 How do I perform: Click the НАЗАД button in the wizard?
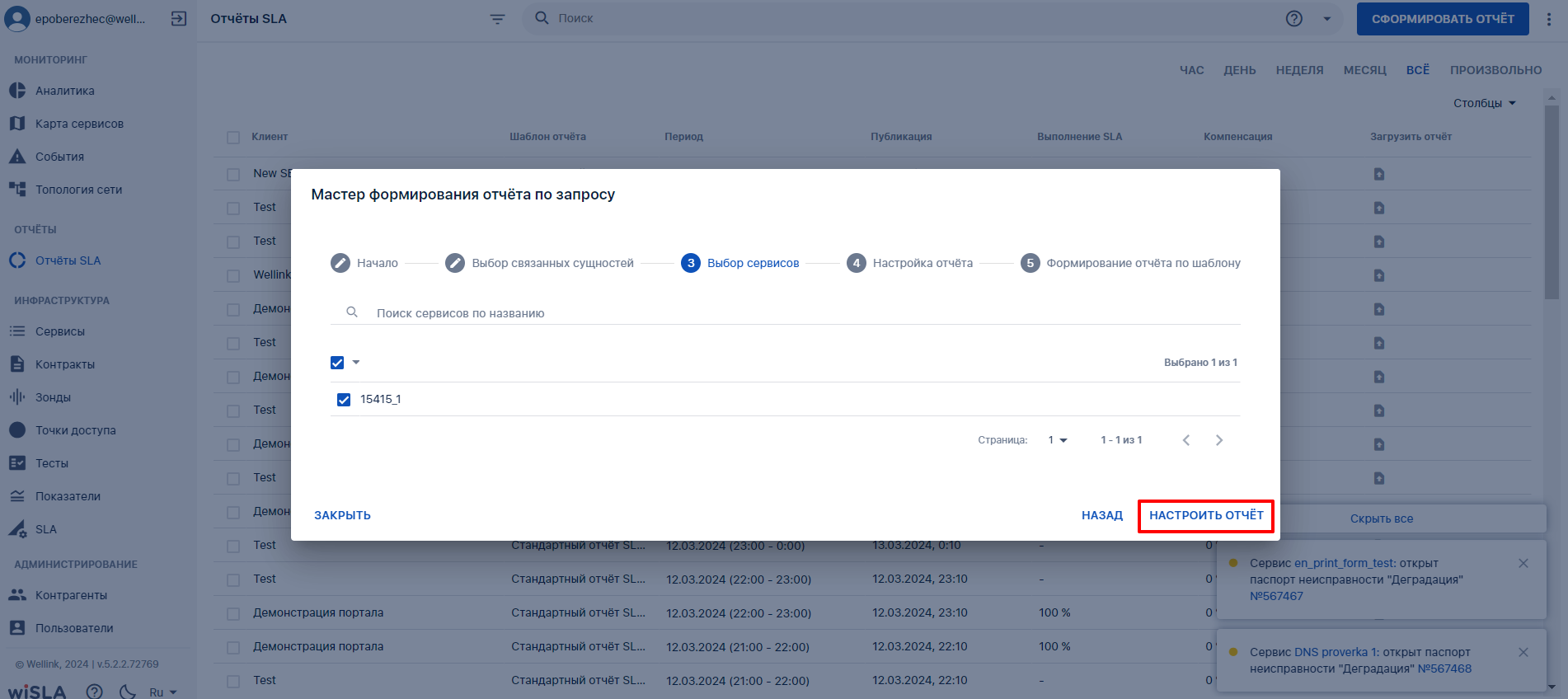point(1102,516)
